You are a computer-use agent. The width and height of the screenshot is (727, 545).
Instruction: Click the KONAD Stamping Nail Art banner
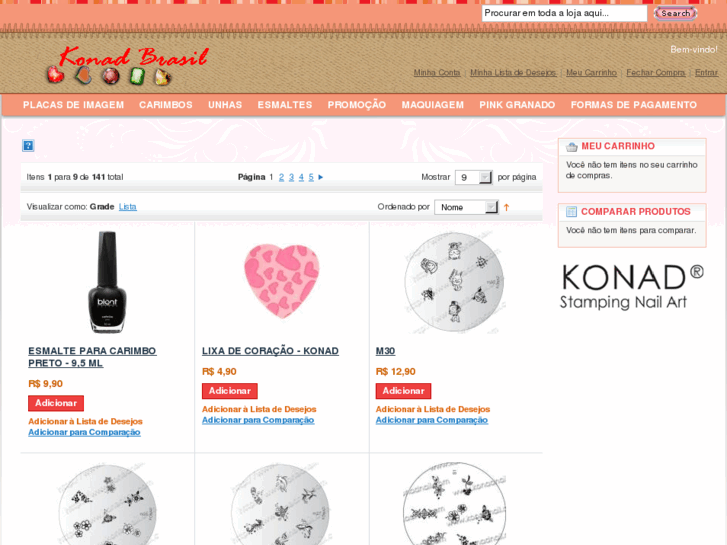tap(631, 286)
